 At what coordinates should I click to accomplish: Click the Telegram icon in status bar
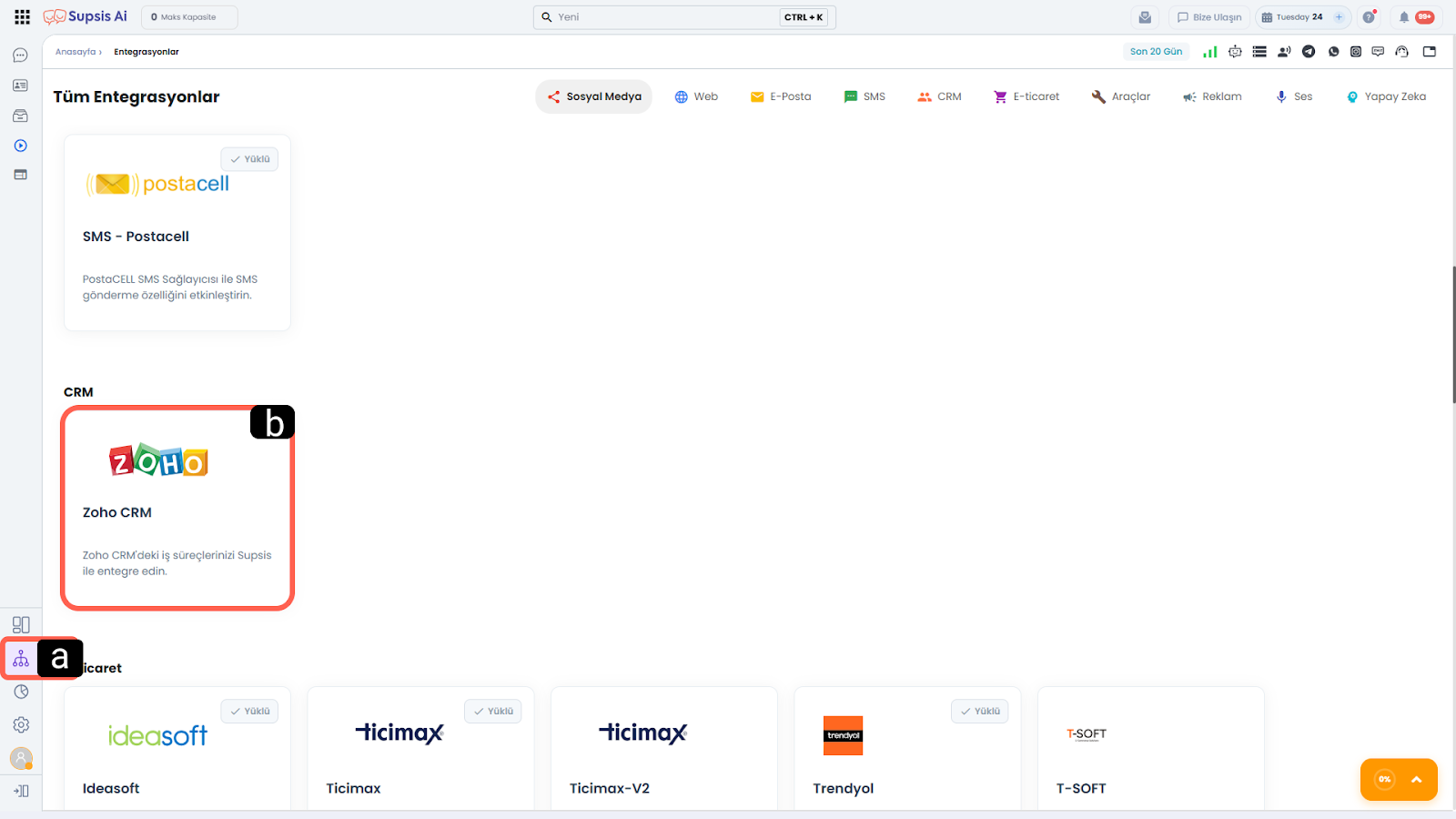pyautogui.click(x=1309, y=52)
